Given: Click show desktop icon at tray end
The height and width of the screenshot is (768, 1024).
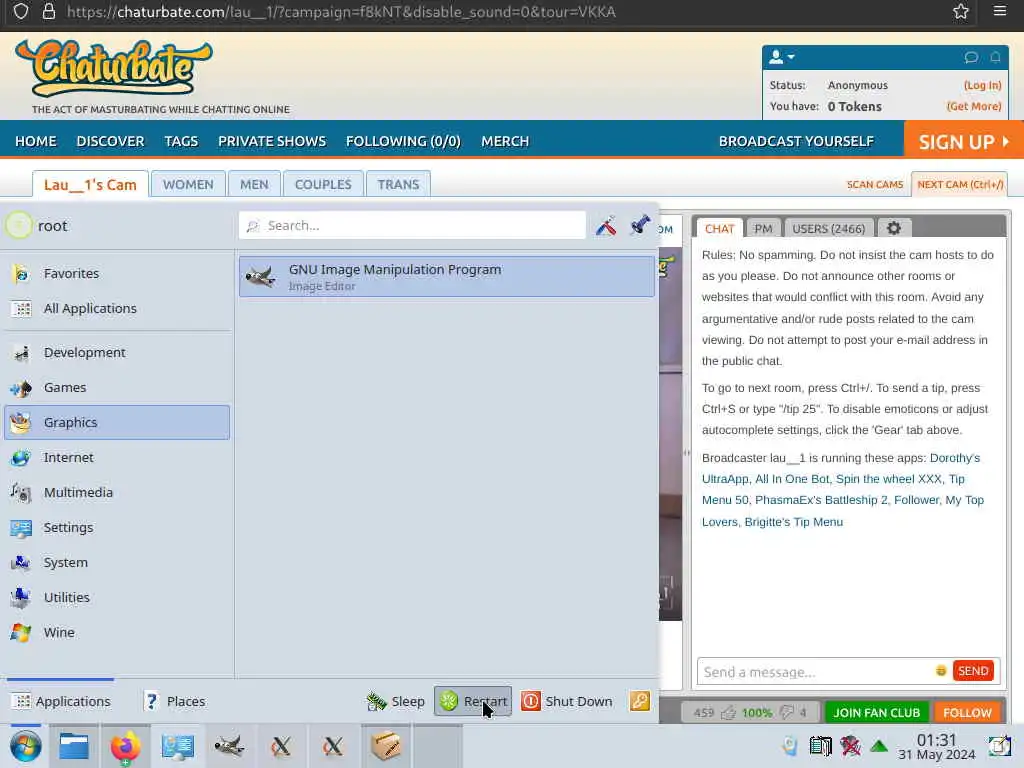Looking at the screenshot, I should (999, 746).
